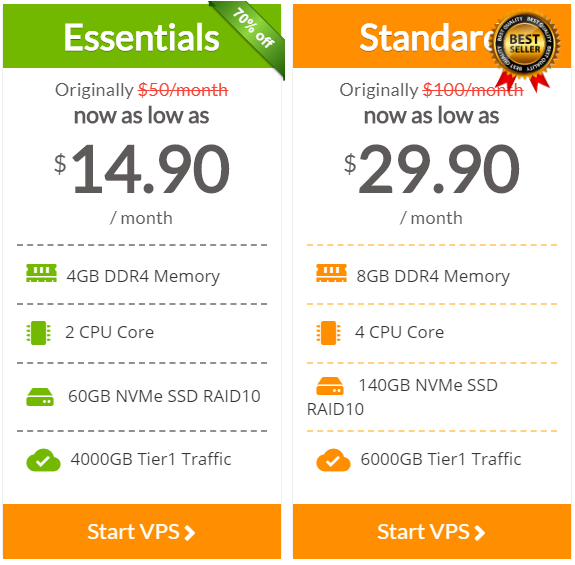Click the struck-through $50/month original price

pyautogui.click(x=183, y=90)
